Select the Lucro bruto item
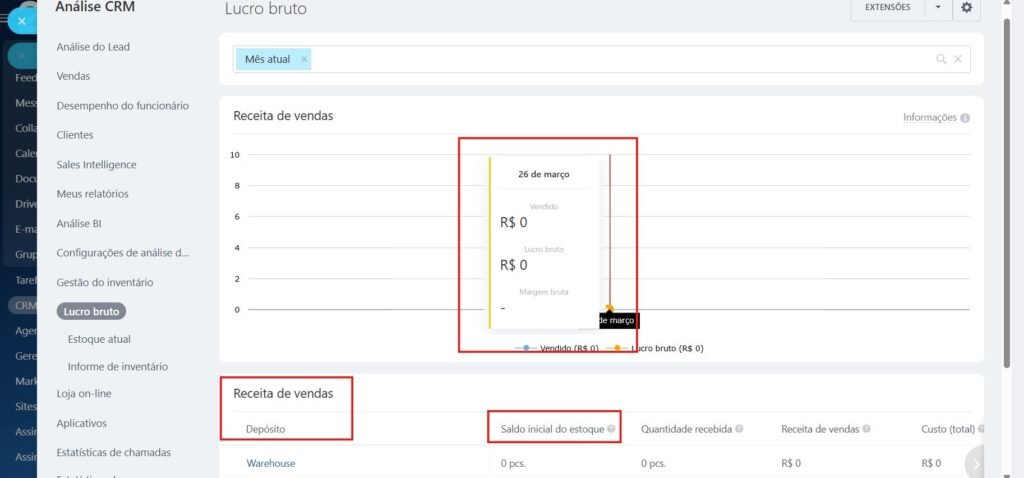The image size is (1024, 478). coord(91,311)
